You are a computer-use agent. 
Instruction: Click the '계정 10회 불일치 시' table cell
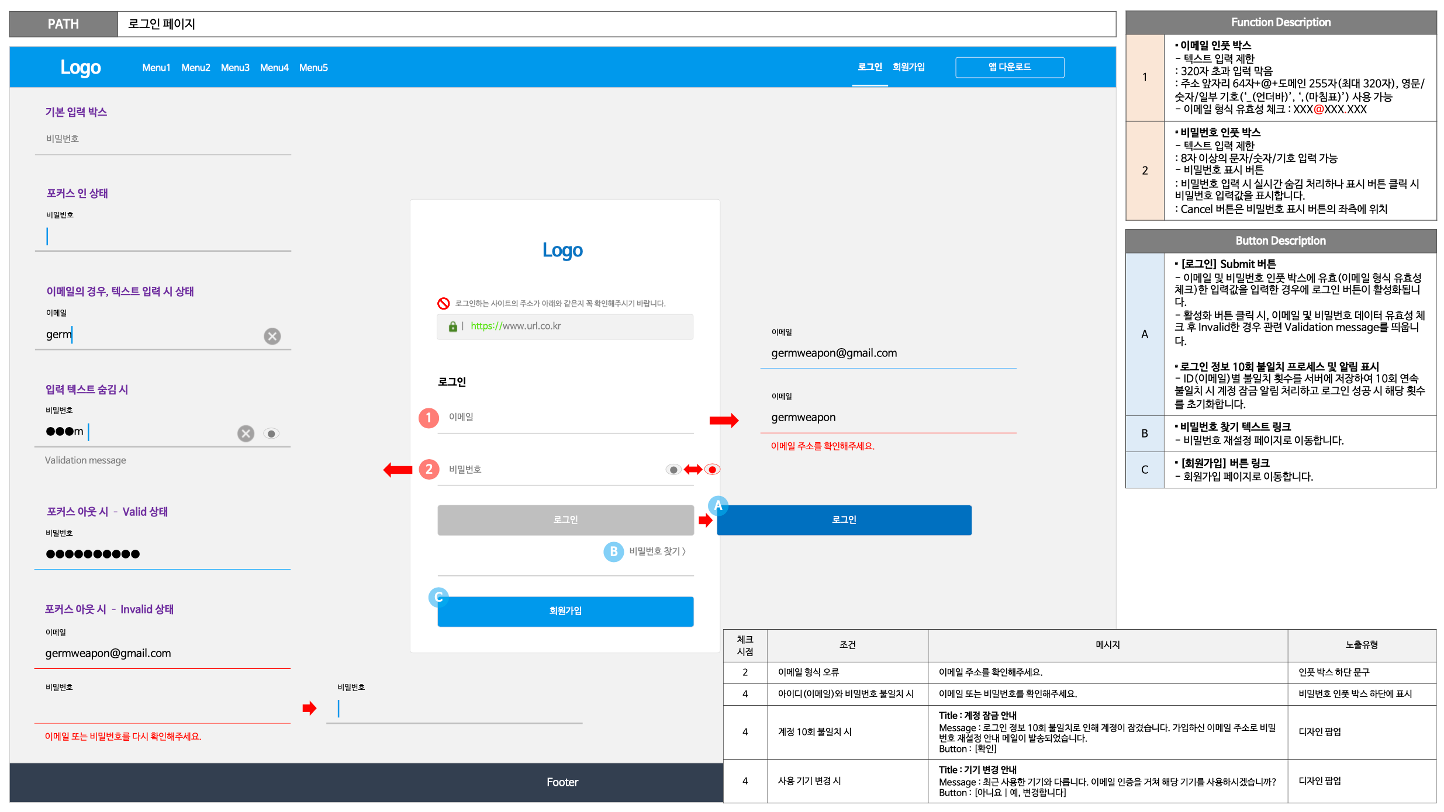click(x=848, y=732)
